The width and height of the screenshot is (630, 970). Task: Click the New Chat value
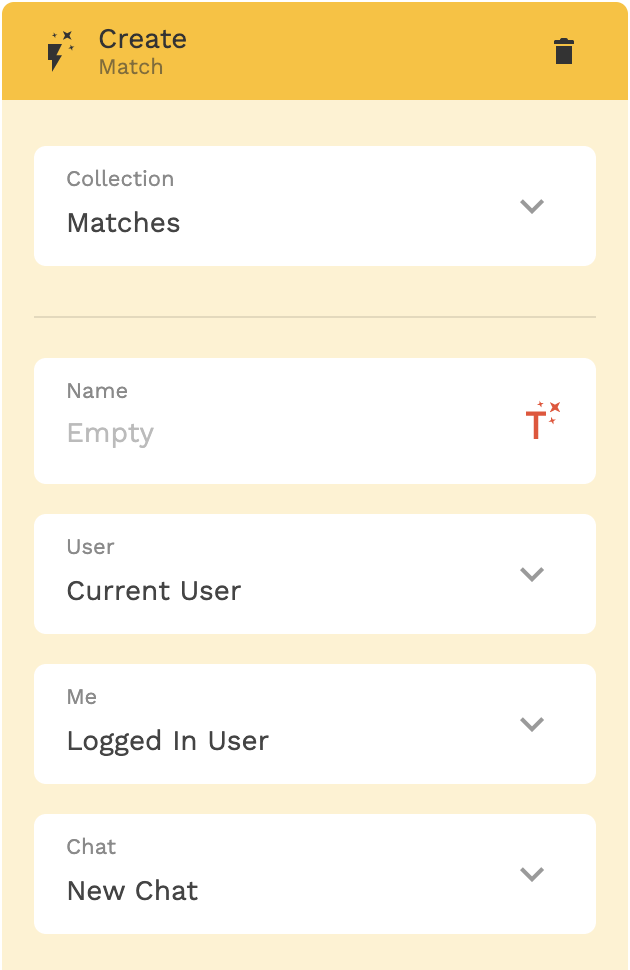pos(132,891)
